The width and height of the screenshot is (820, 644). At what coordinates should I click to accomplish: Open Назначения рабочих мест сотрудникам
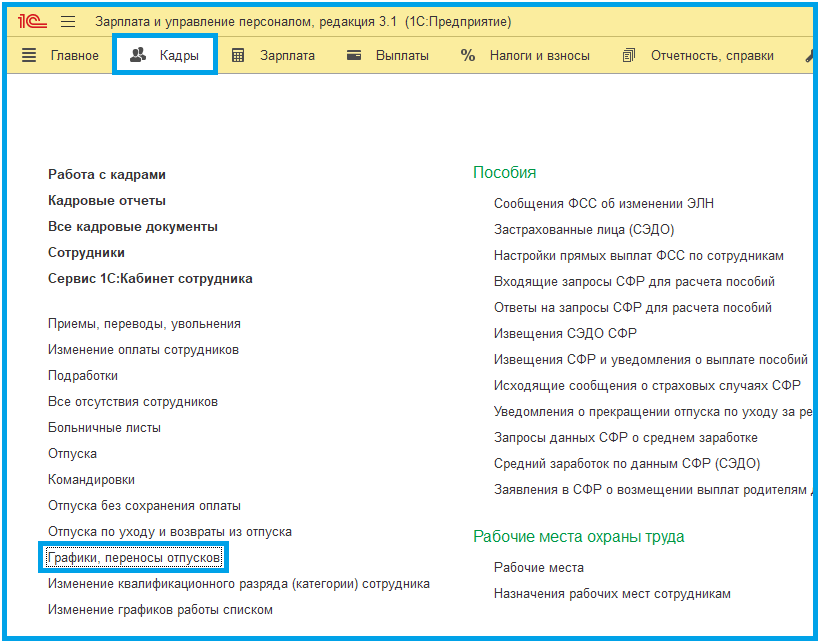(612, 593)
